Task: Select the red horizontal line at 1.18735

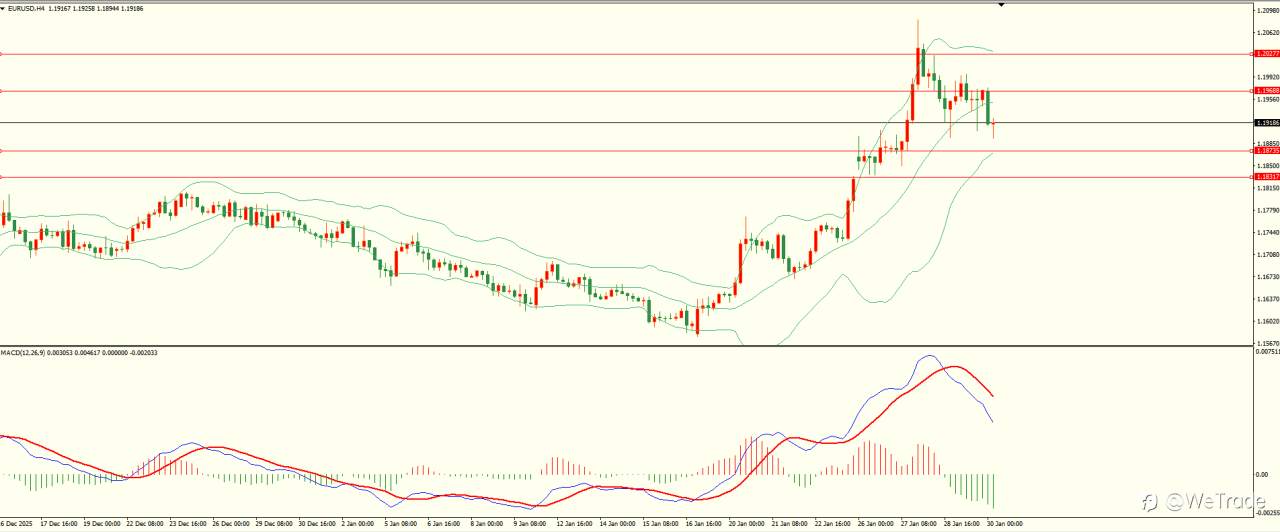Action: click(625, 151)
